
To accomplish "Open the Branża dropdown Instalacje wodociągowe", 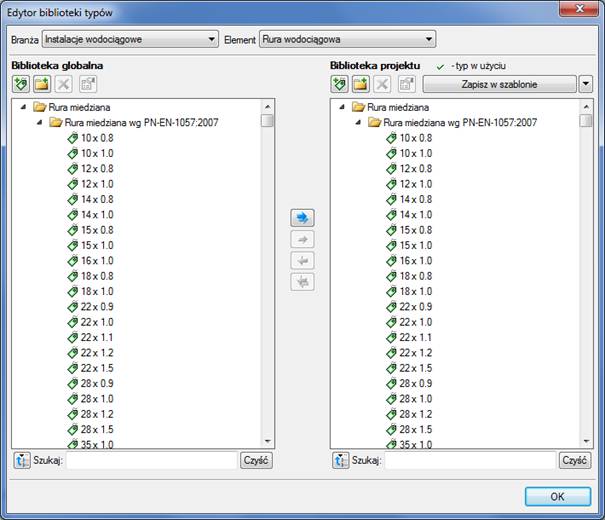I will pos(130,39).
